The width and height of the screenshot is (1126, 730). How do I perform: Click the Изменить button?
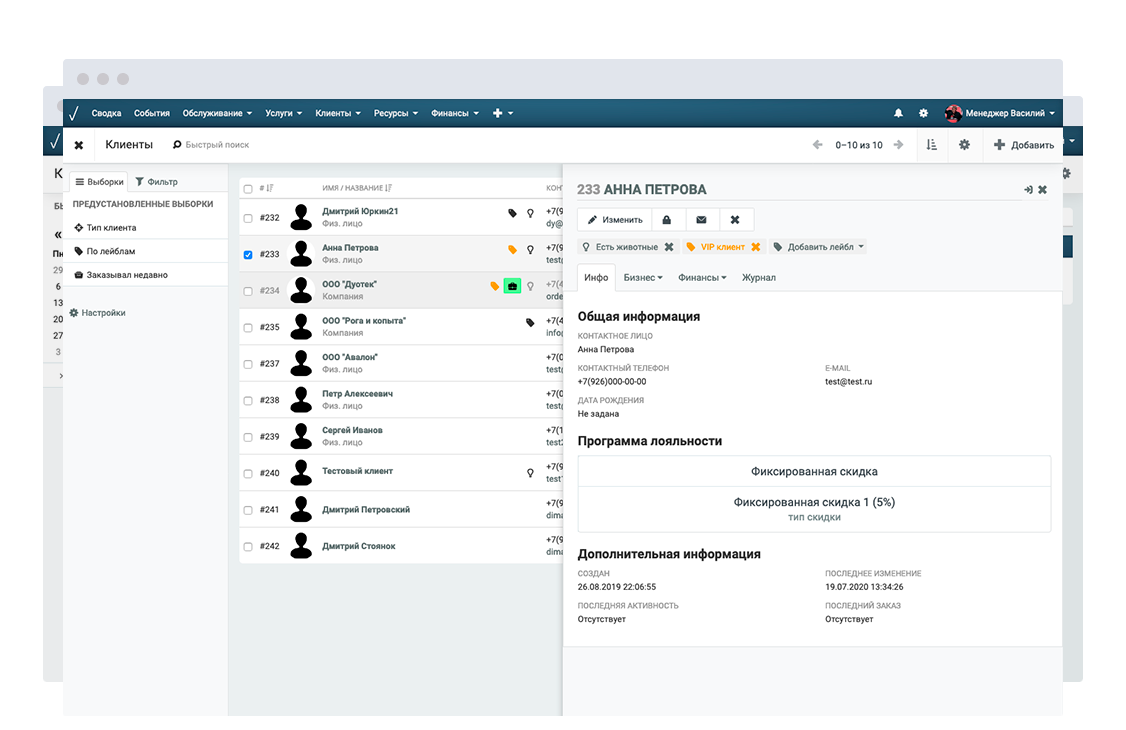coord(615,220)
